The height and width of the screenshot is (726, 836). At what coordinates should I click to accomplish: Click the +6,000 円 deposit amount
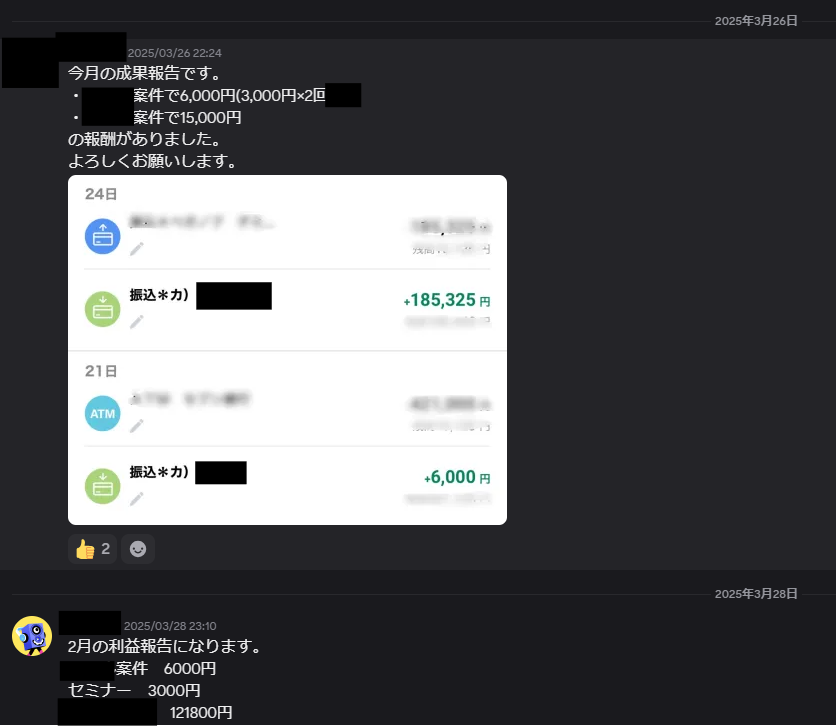coord(457,477)
